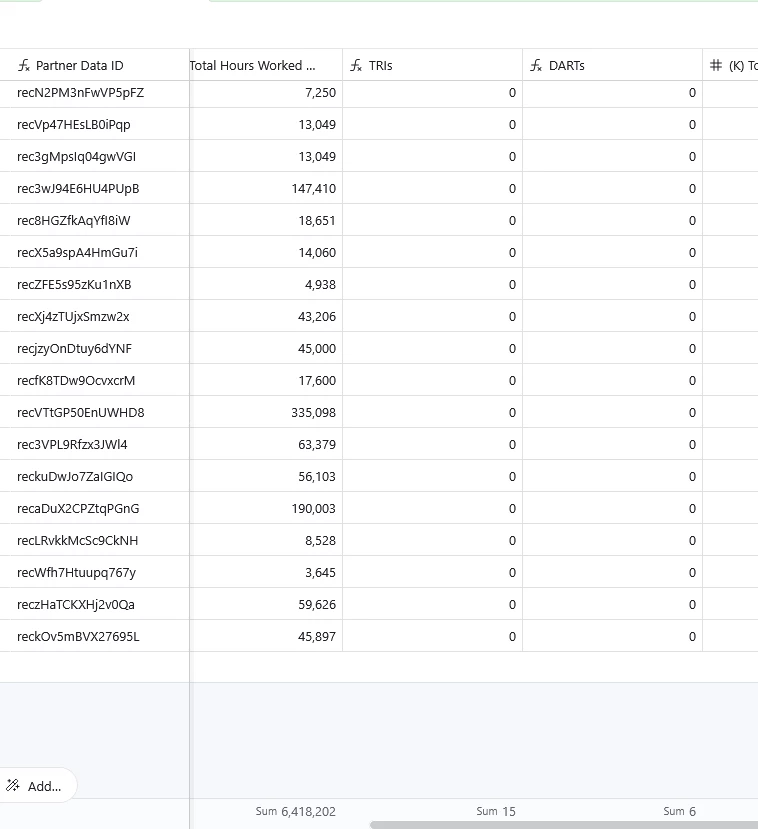The height and width of the screenshot is (829, 758).
Task: Click formula icon beside DARTs header
Action: coord(536,66)
